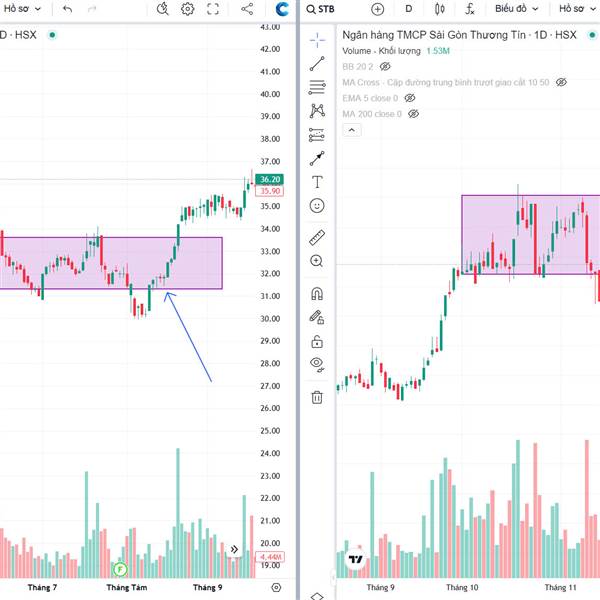Open the forecast position tool

[x=317, y=135]
